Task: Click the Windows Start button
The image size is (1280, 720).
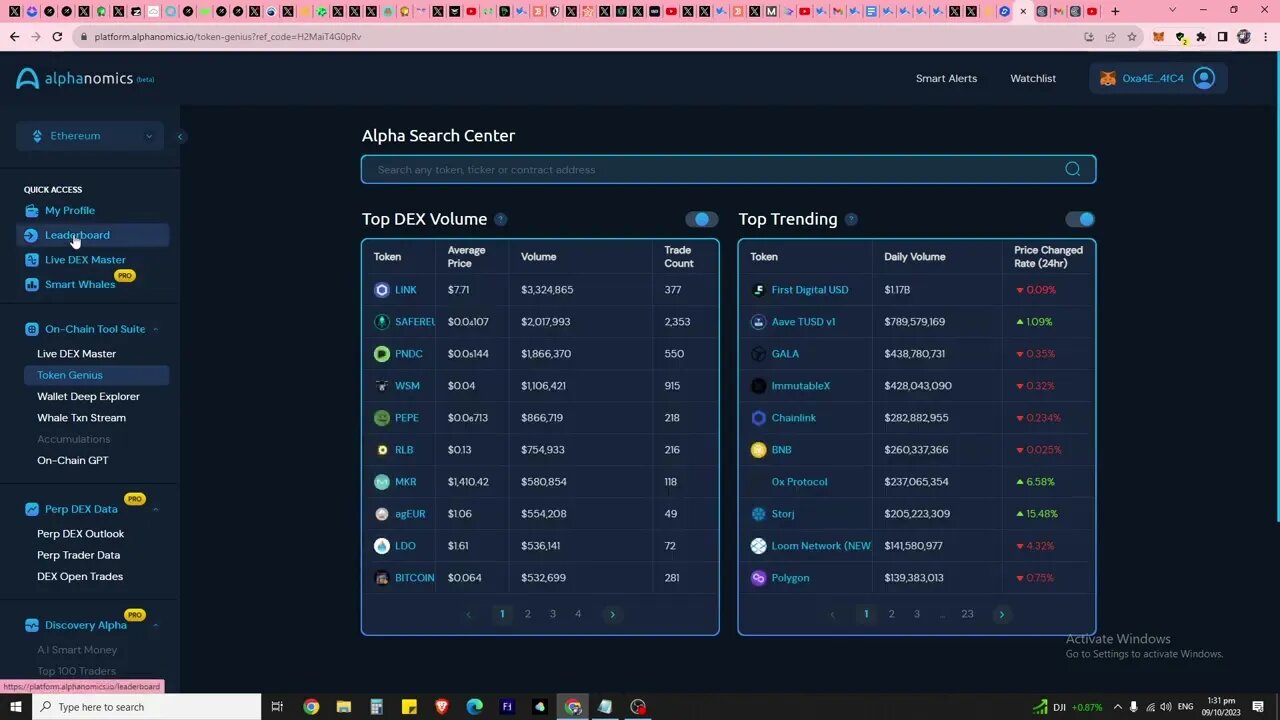Action: point(15,707)
